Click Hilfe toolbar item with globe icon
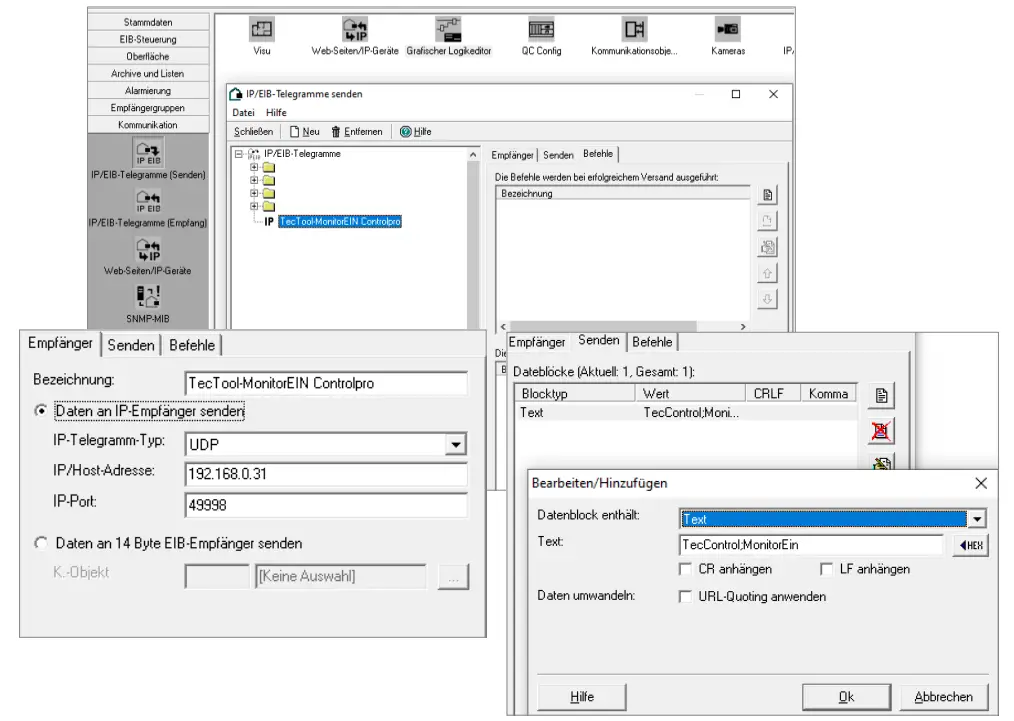 tap(415, 132)
